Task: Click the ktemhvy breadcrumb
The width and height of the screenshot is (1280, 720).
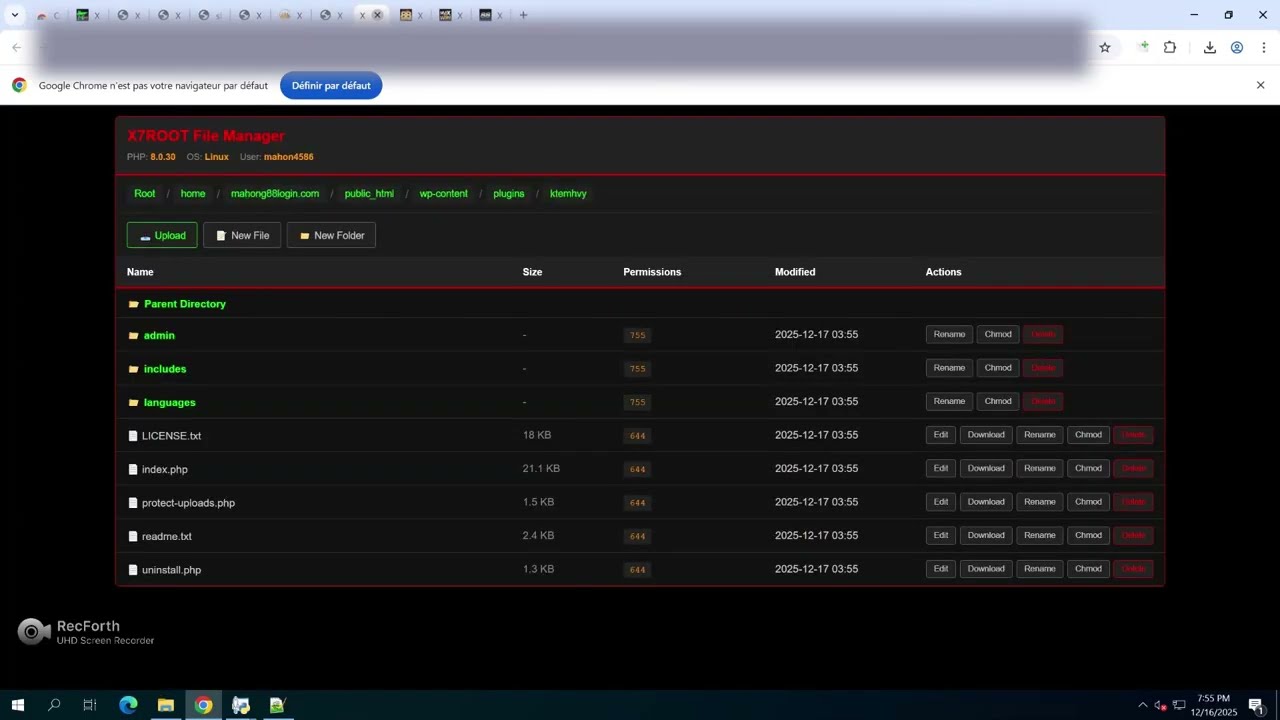Action: 568,194
